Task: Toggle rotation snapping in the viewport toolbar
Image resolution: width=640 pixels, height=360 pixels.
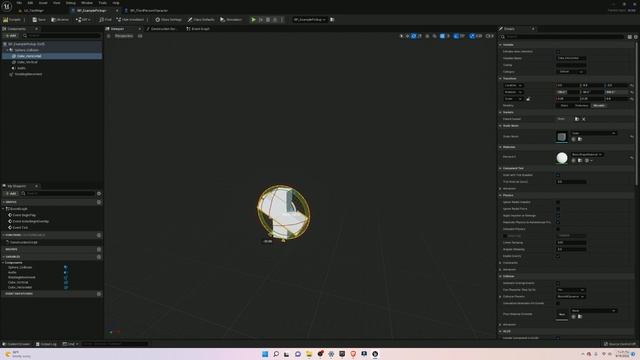Action: (x=456, y=36)
